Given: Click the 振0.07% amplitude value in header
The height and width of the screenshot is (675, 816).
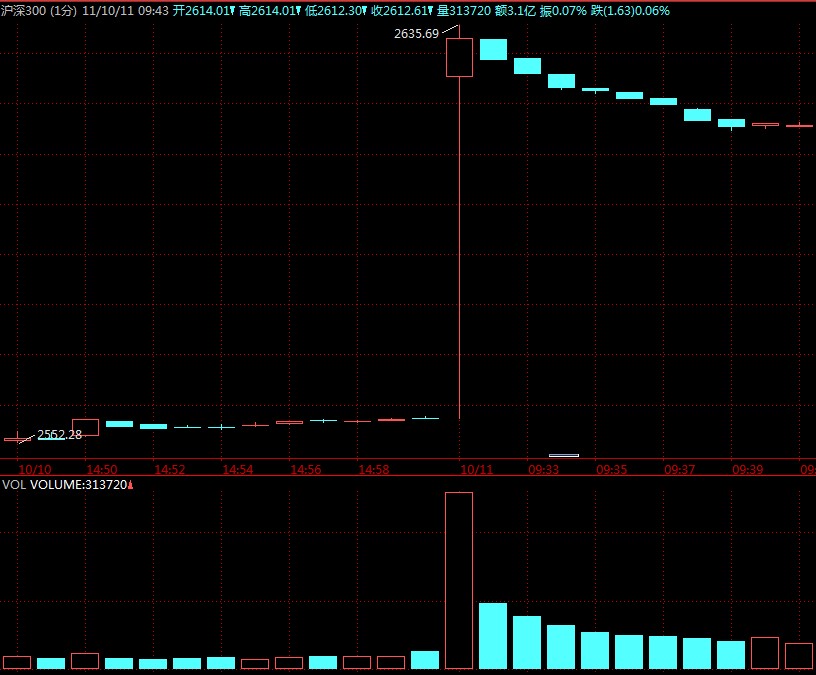Looking at the screenshot, I should (x=563, y=10).
